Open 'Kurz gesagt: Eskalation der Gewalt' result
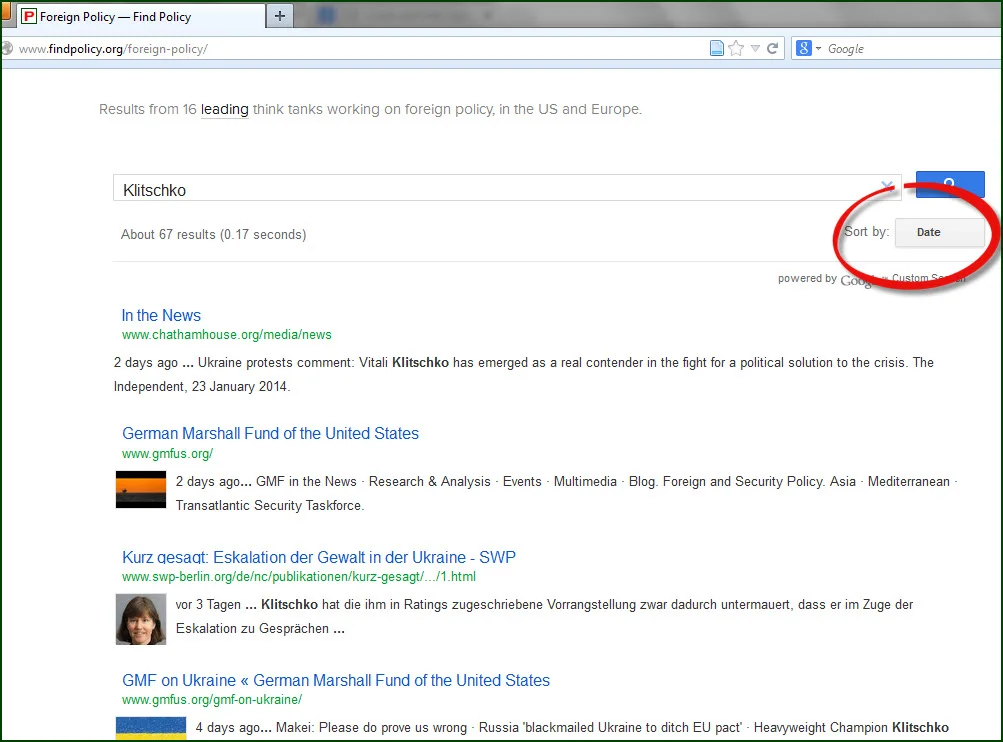 point(319,557)
